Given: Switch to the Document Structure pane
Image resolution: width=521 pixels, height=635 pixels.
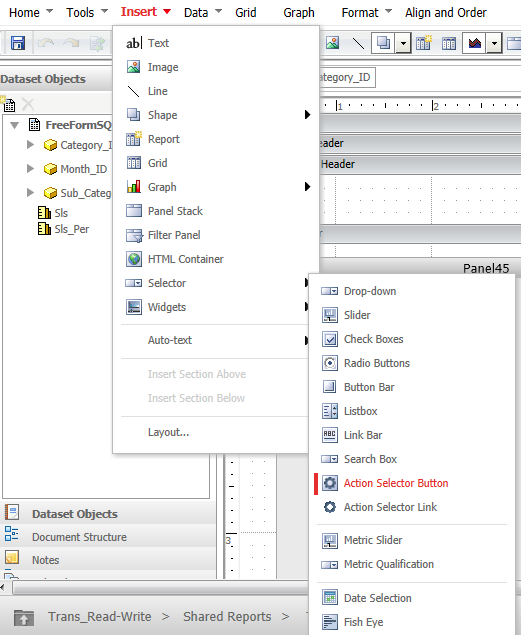Looking at the screenshot, I should (x=79, y=537).
